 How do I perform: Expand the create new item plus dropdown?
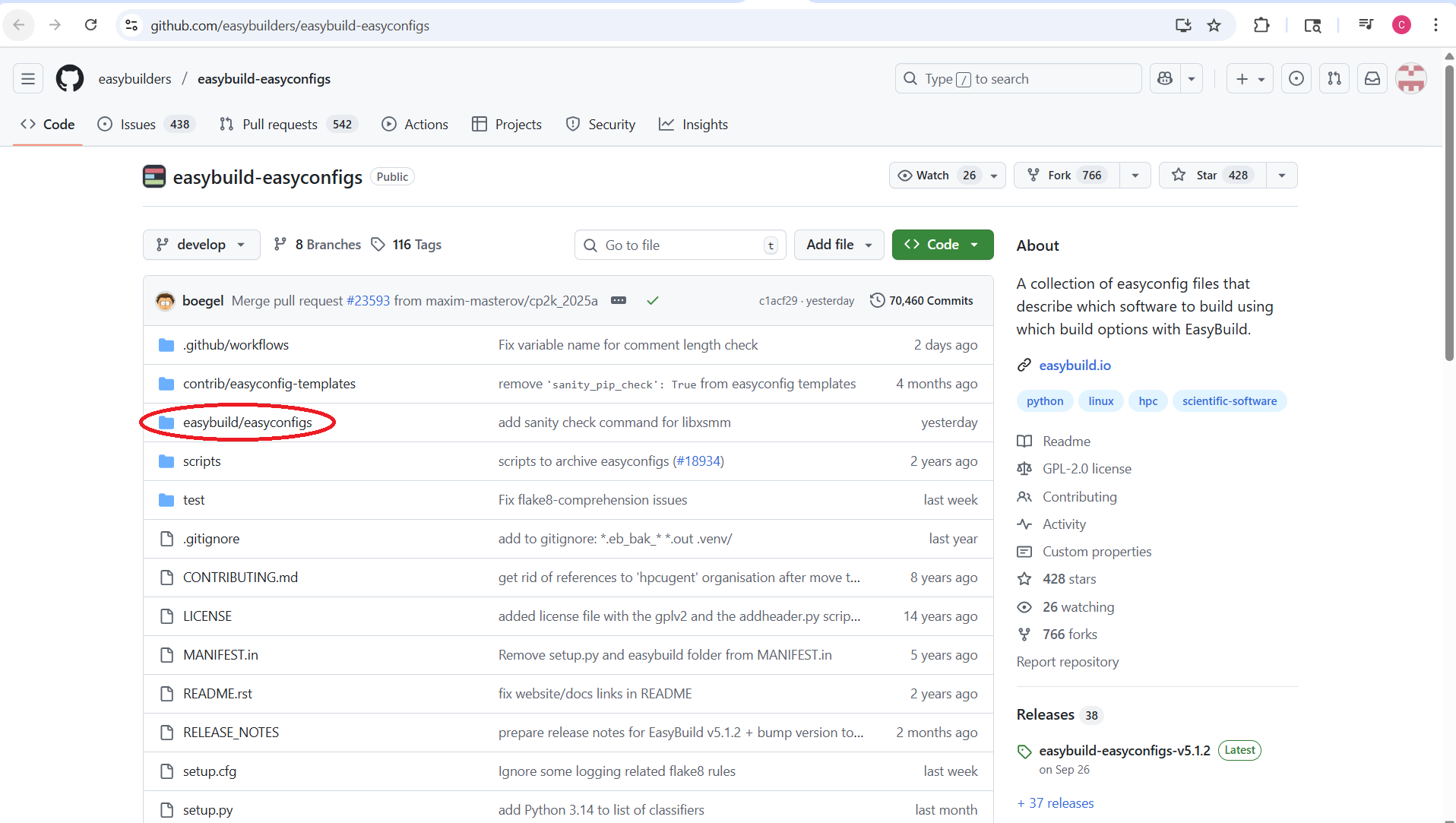click(1249, 78)
